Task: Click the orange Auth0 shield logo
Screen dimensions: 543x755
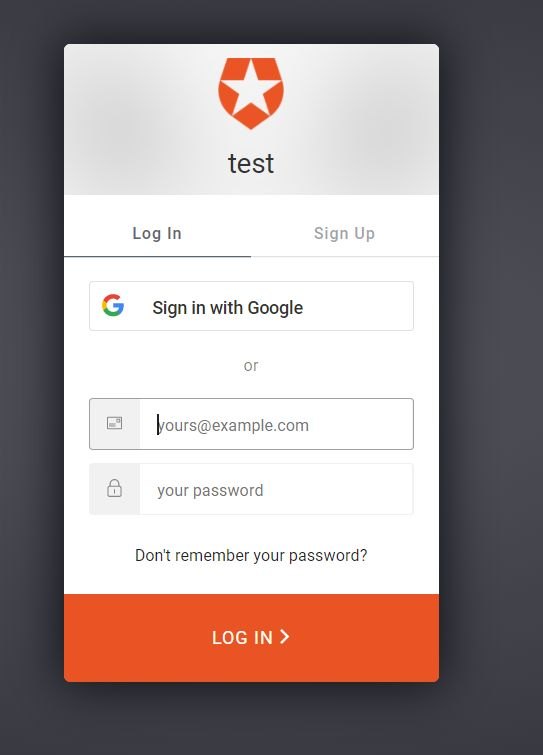Action: tap(251, 93)
